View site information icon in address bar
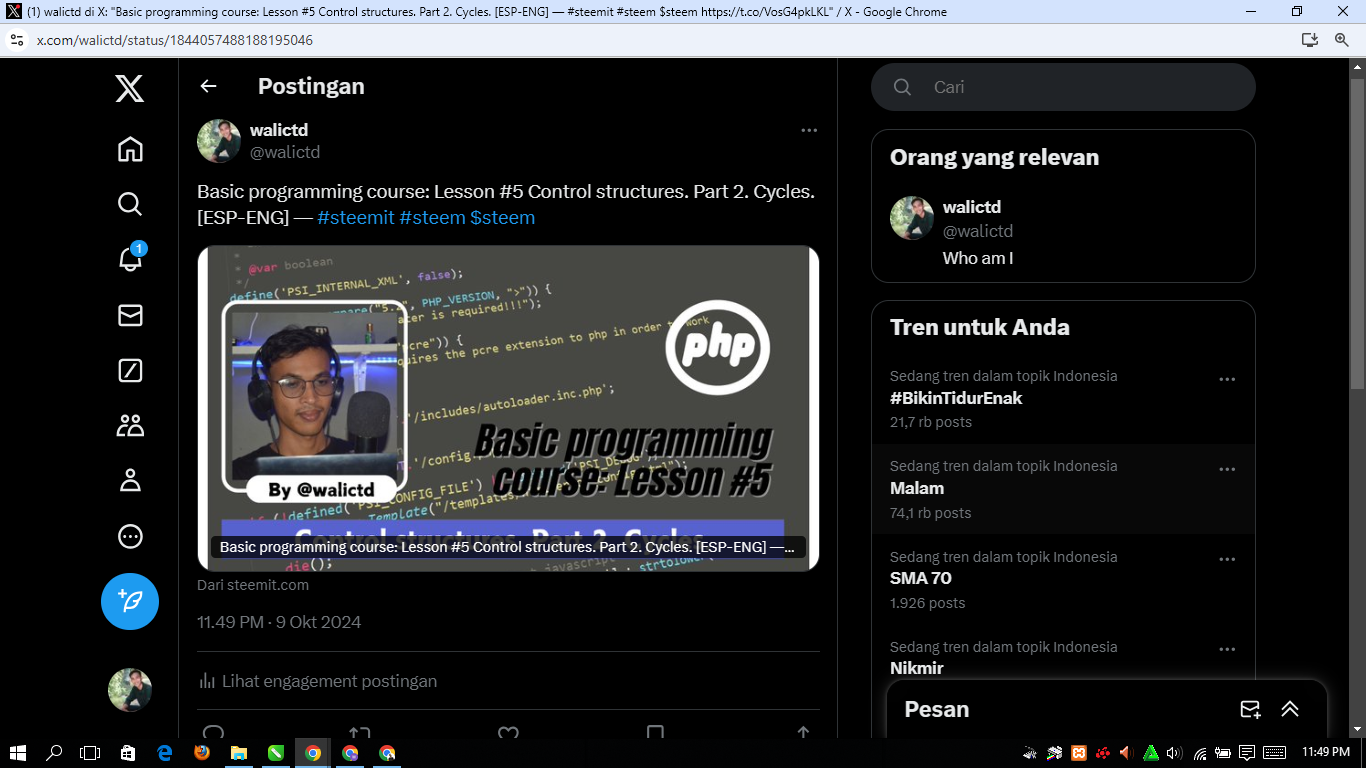 tap(16, 40)
